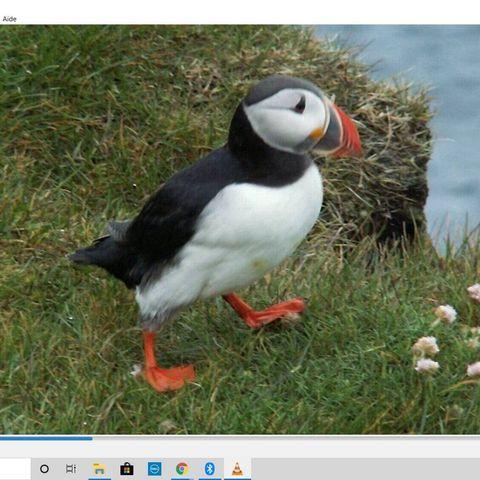Open the Bluetooth app taskbar icon

(x=210, y=469)
